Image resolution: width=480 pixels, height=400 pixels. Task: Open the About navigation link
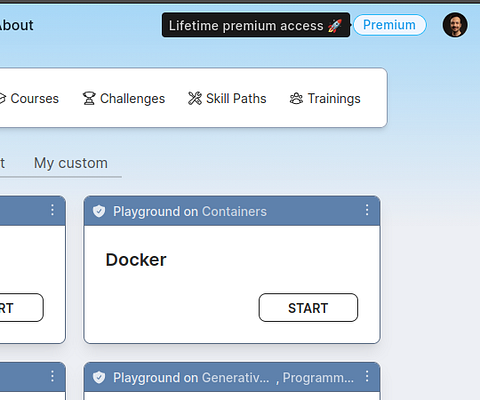click(16, 25)
